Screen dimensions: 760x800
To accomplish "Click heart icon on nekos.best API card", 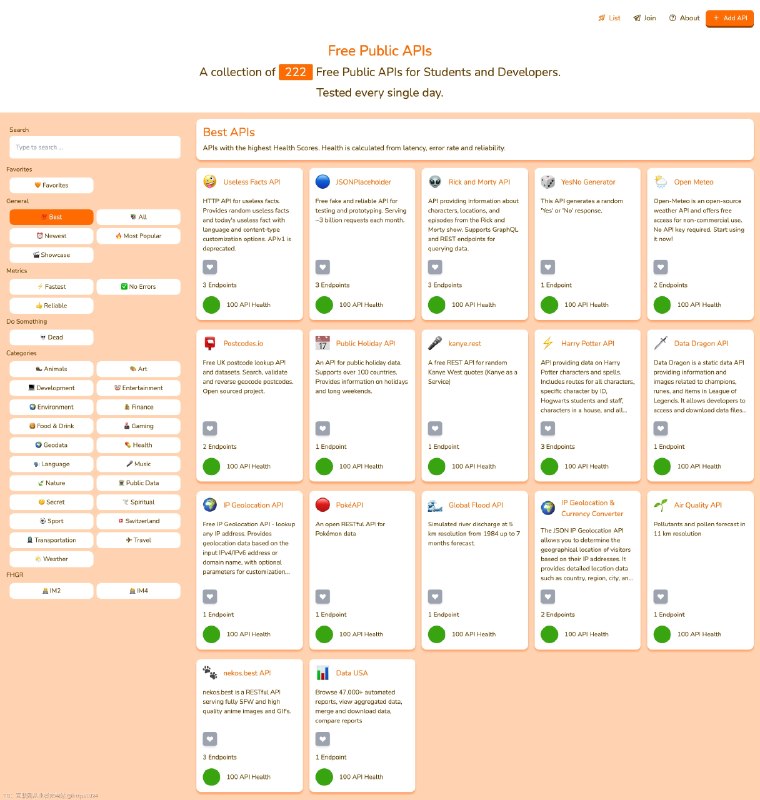I will point(210,739).
